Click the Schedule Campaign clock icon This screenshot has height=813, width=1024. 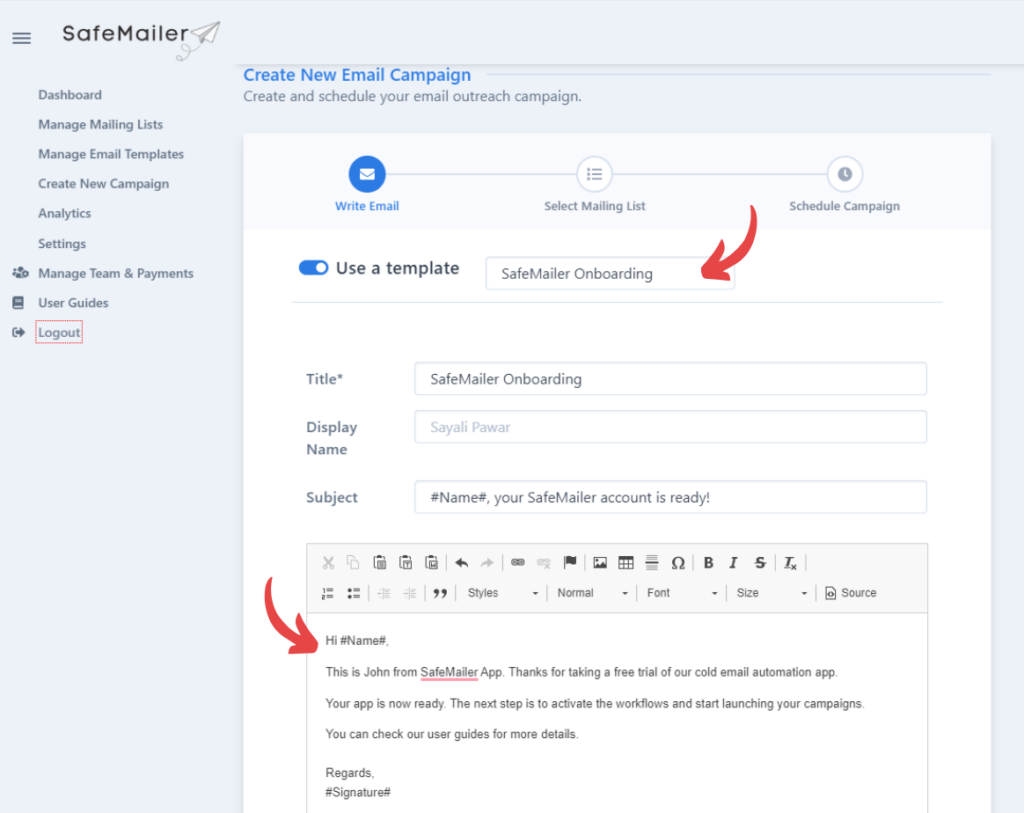tap(844, 174)
